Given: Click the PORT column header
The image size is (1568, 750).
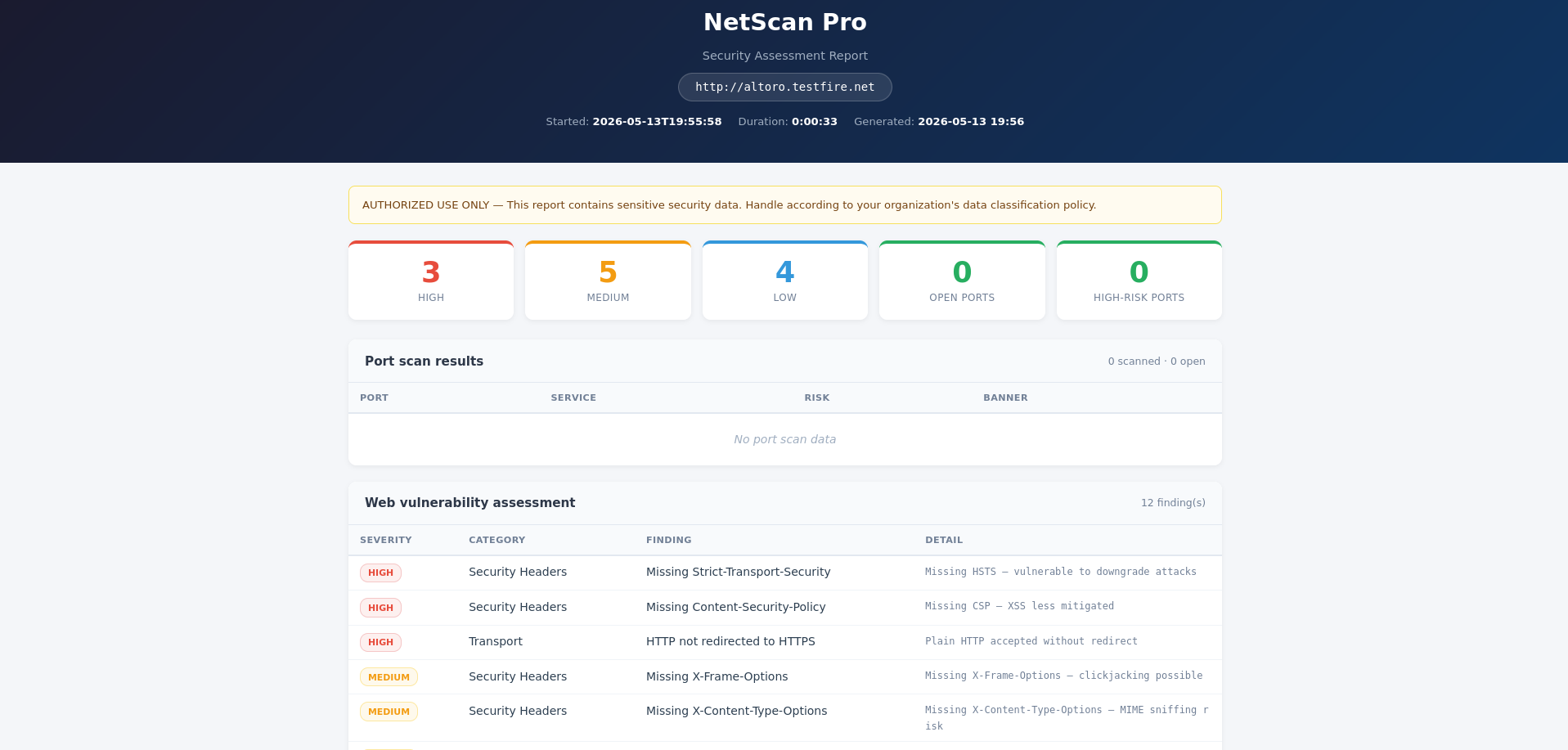Looking at the screenshot, I should click(x=374, y=397).
